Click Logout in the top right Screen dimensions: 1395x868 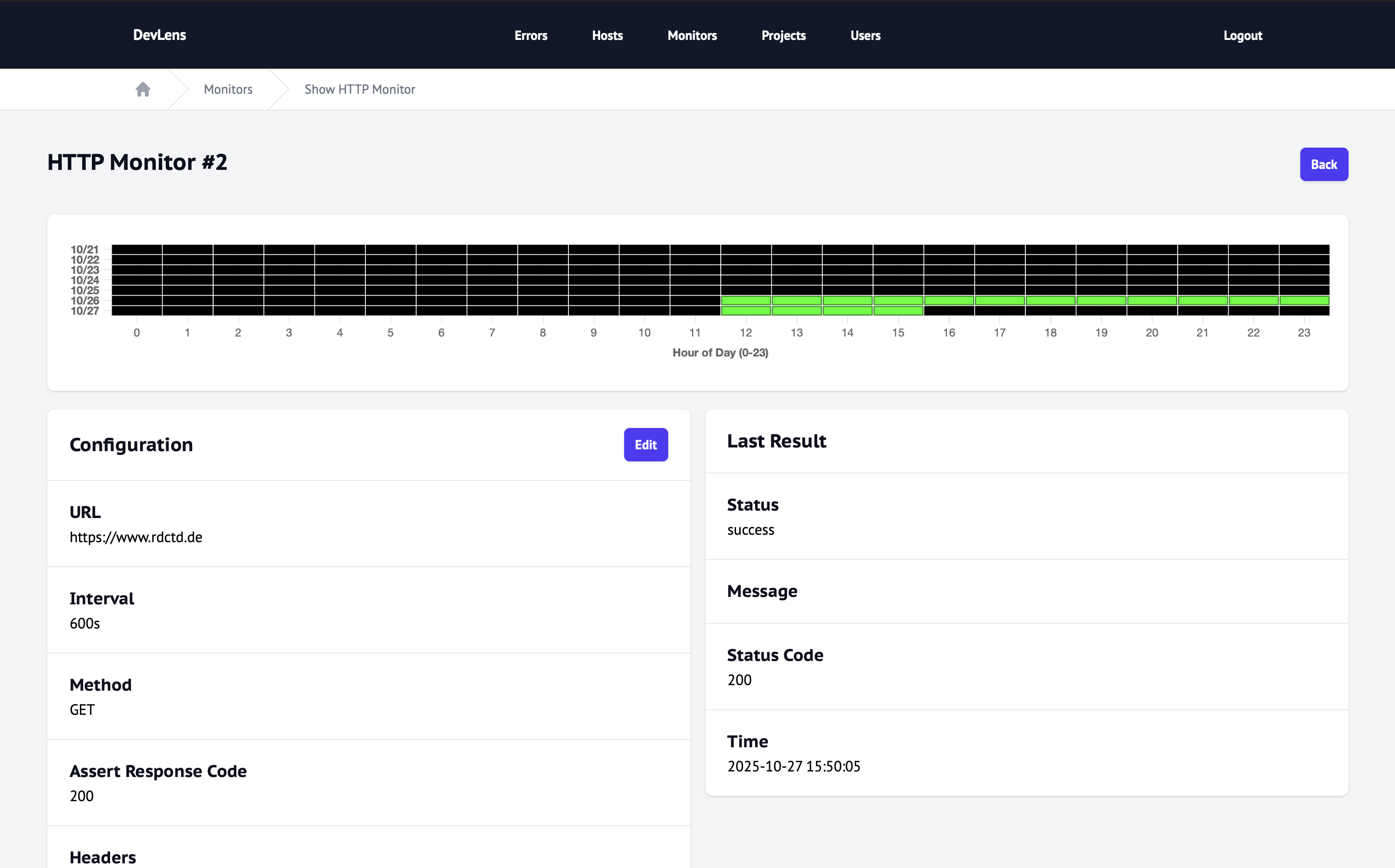pyautogui.click(x=1242, y=35)
